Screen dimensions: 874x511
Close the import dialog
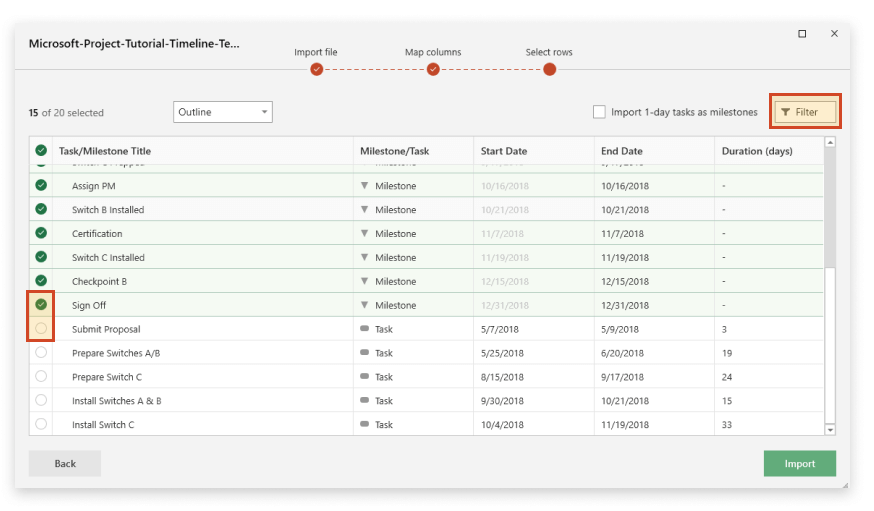834,34
